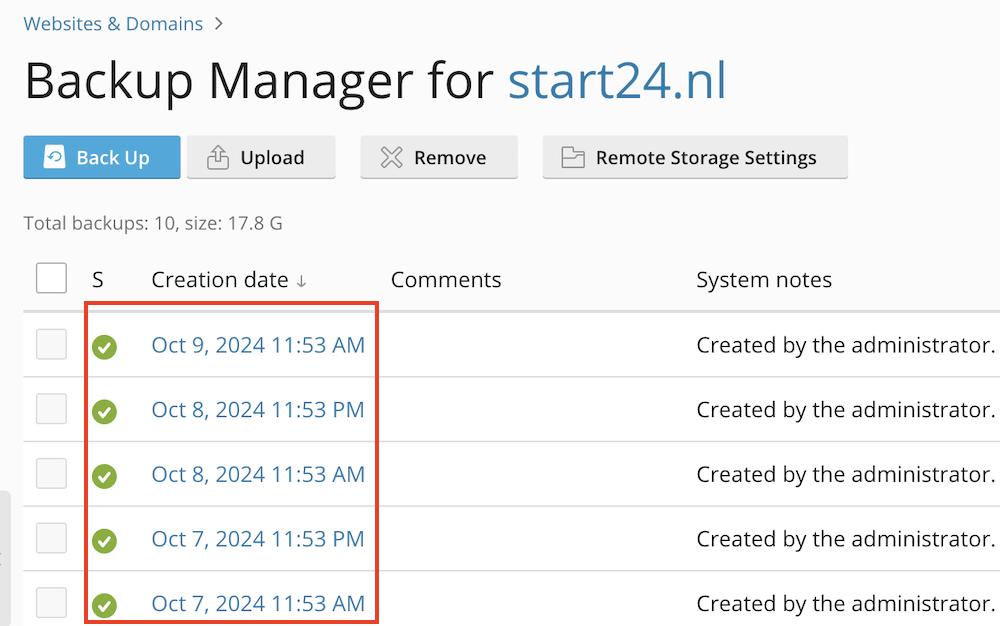Sort backups by the Creation date column header
1000x626 pixels.
[x=219, y=280]
